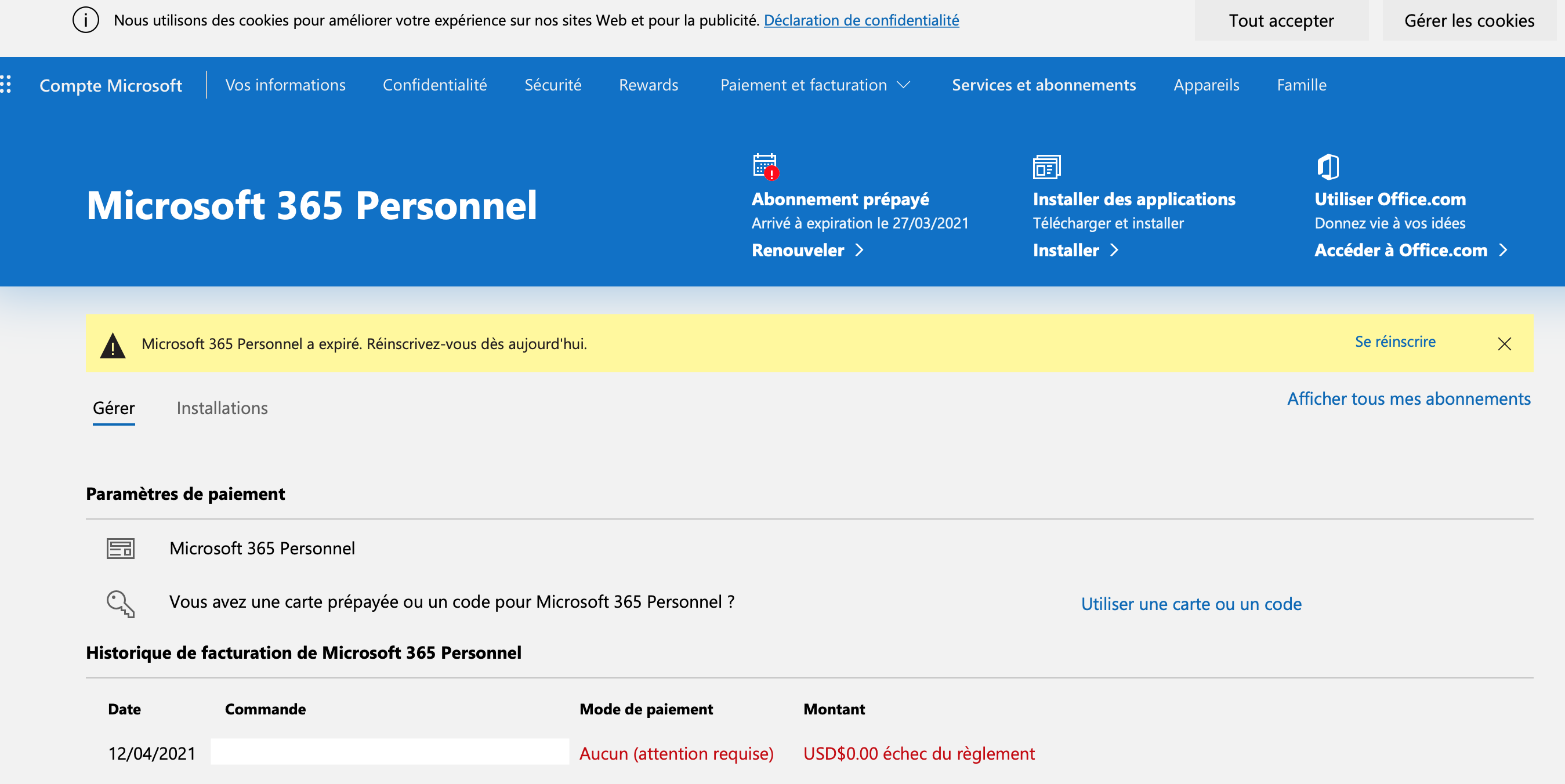Open the app launcher grid icon
This screenshot has width=1565, height=784.
point(6,85)
